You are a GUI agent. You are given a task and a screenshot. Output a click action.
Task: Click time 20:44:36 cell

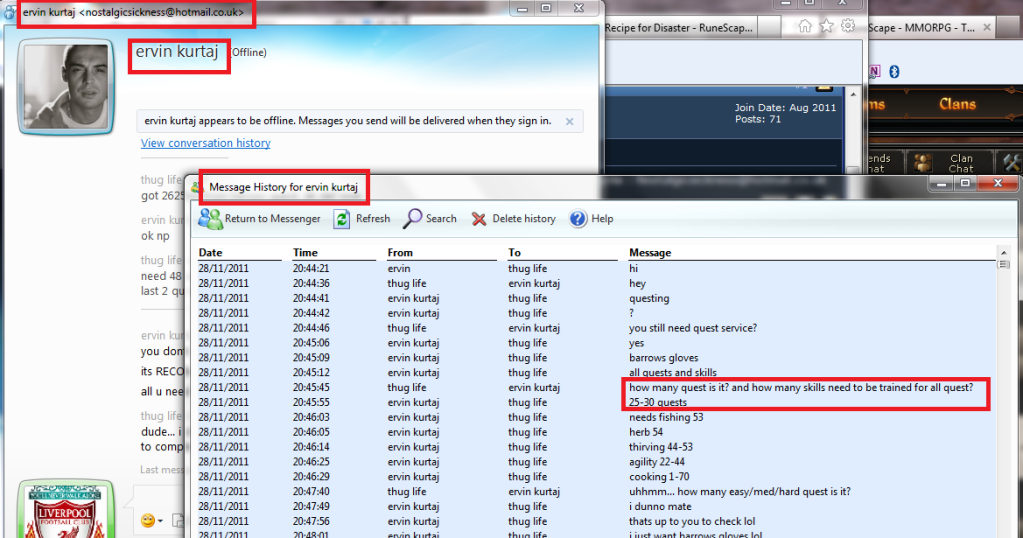coord(311,284)
